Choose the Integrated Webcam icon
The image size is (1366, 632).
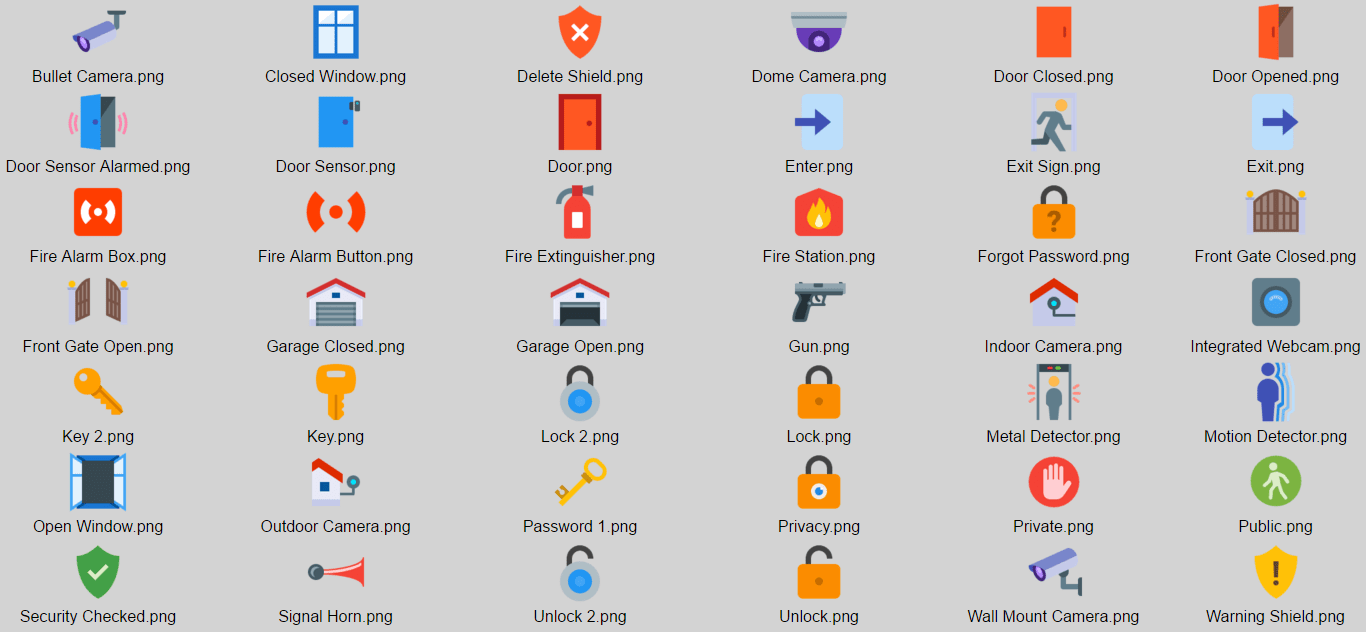(1276, 302)
